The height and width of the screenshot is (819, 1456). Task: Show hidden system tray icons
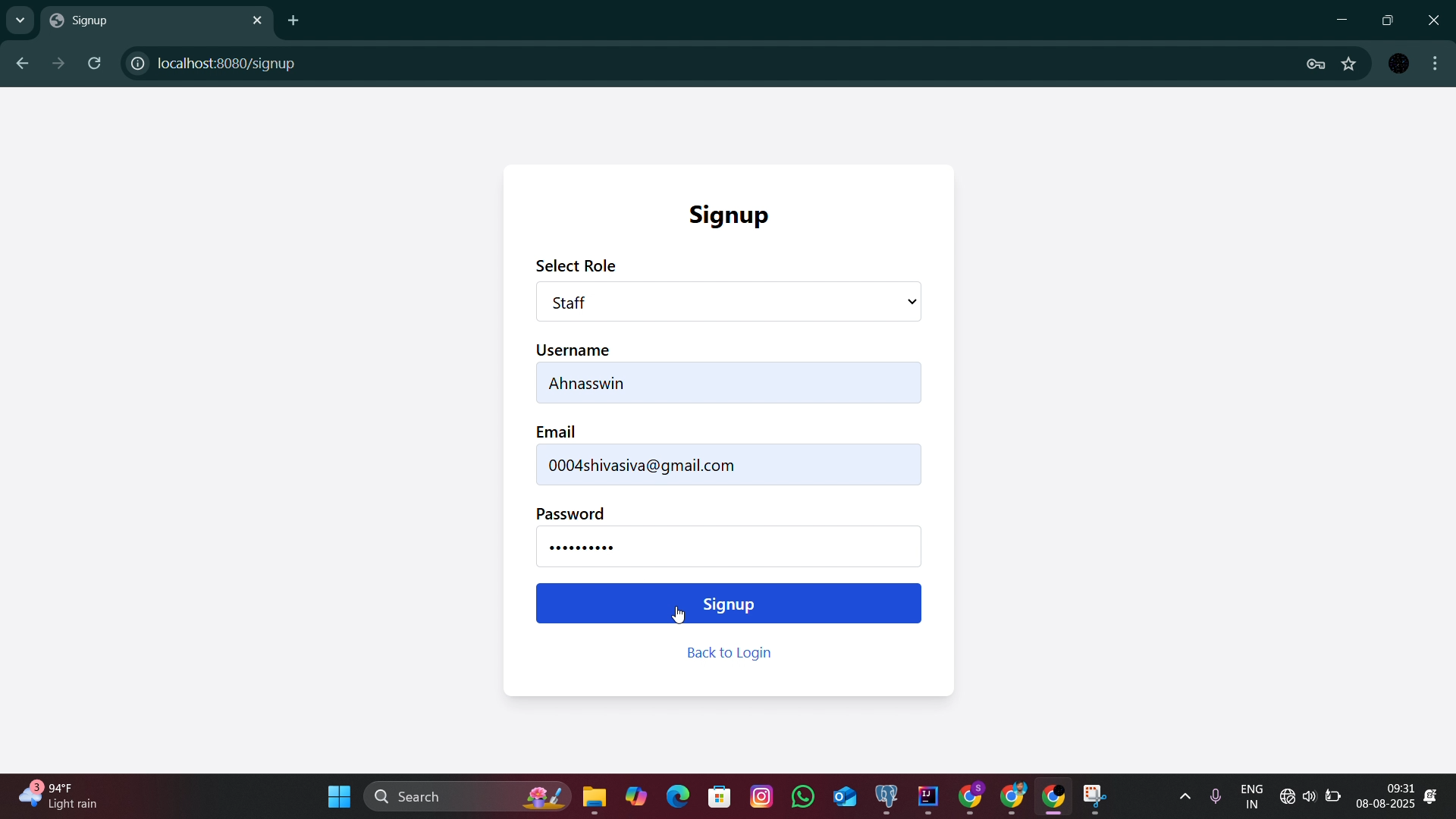(1185, 796)
